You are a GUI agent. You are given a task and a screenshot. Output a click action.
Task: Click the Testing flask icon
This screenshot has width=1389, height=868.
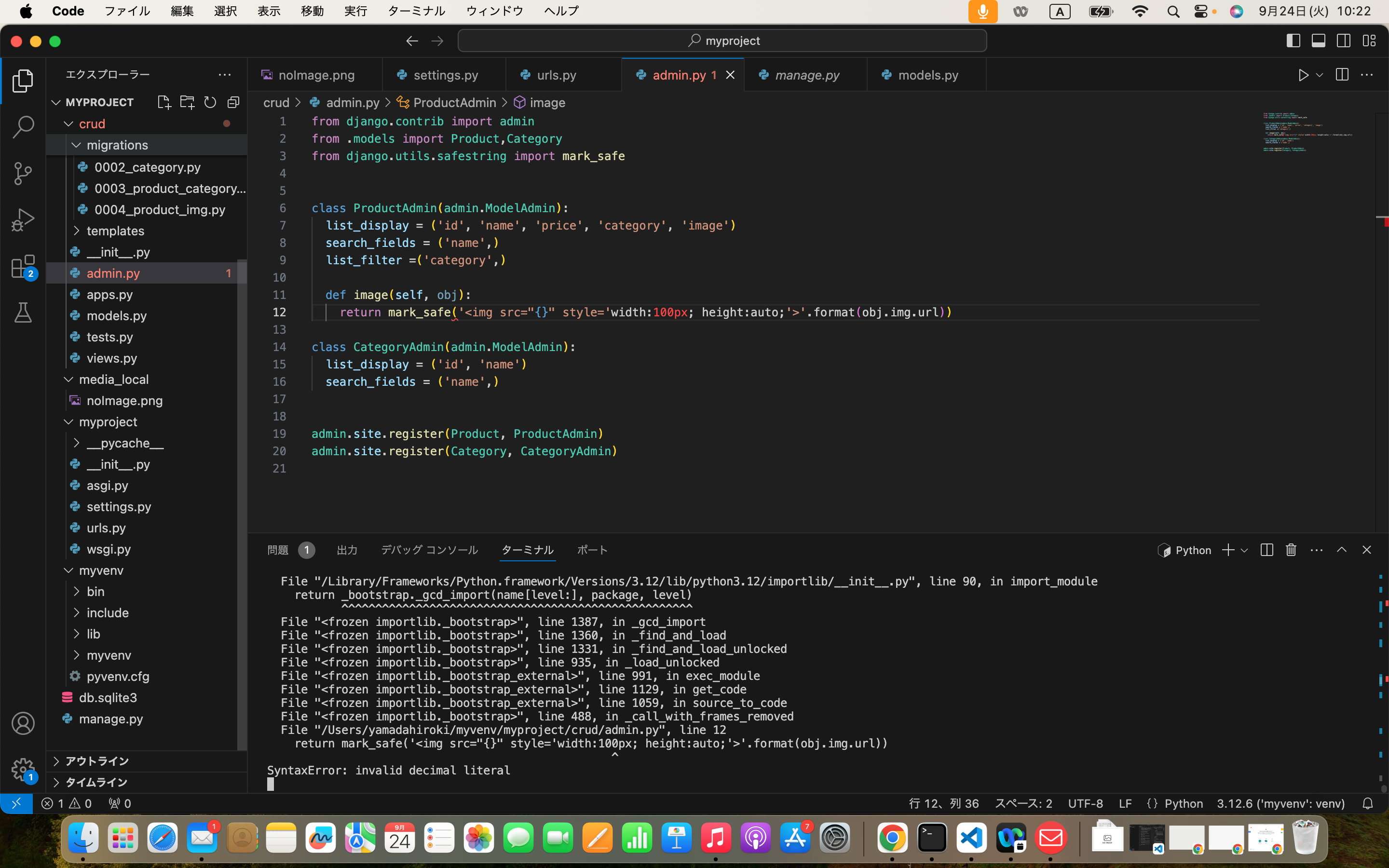tap(23, 313)
